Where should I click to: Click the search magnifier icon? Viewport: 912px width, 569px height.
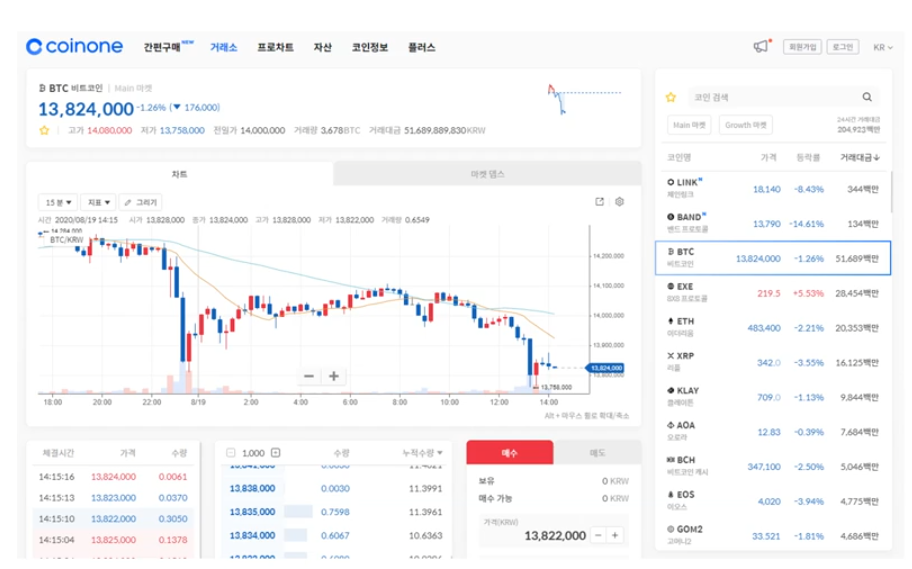pos(867,97)
